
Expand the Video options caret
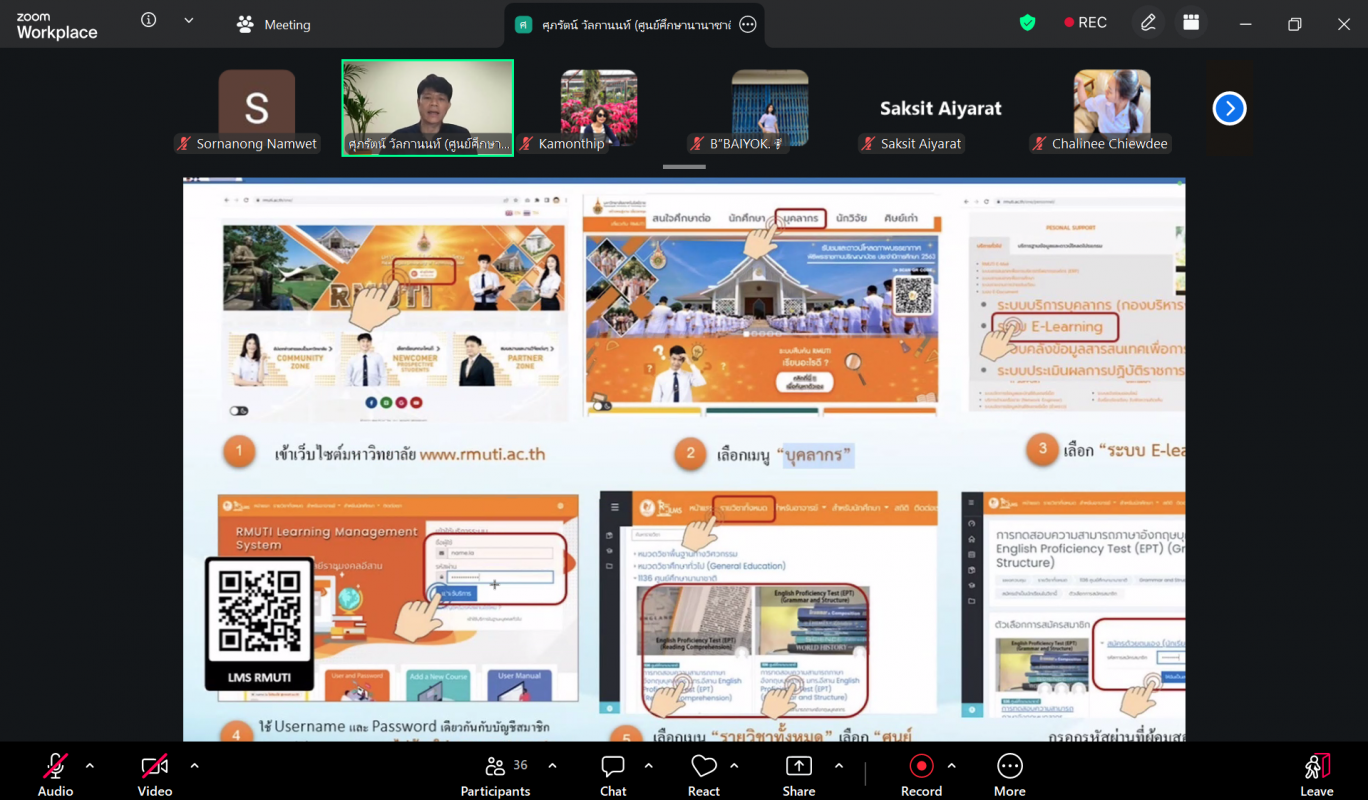[x=194, y=766]
